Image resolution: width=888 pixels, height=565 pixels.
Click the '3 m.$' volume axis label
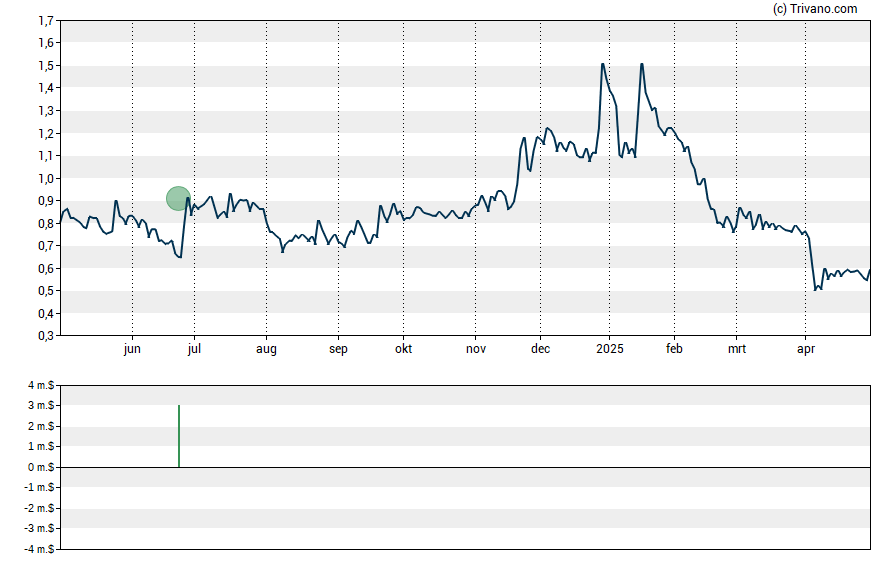[41, 405]
